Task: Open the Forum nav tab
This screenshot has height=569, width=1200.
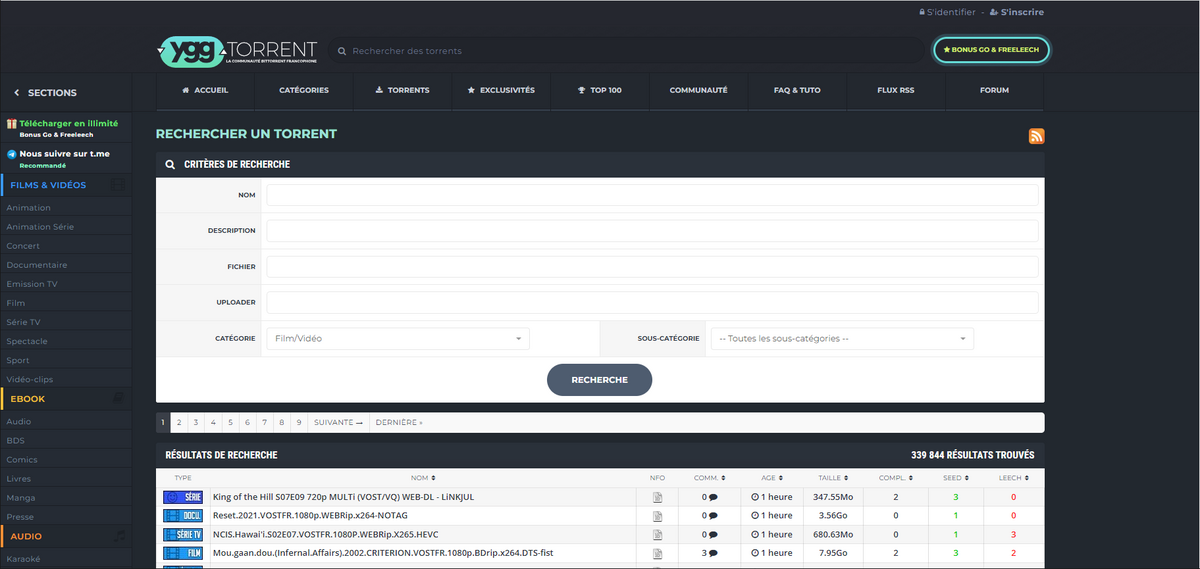Action: tap(994, 90)
